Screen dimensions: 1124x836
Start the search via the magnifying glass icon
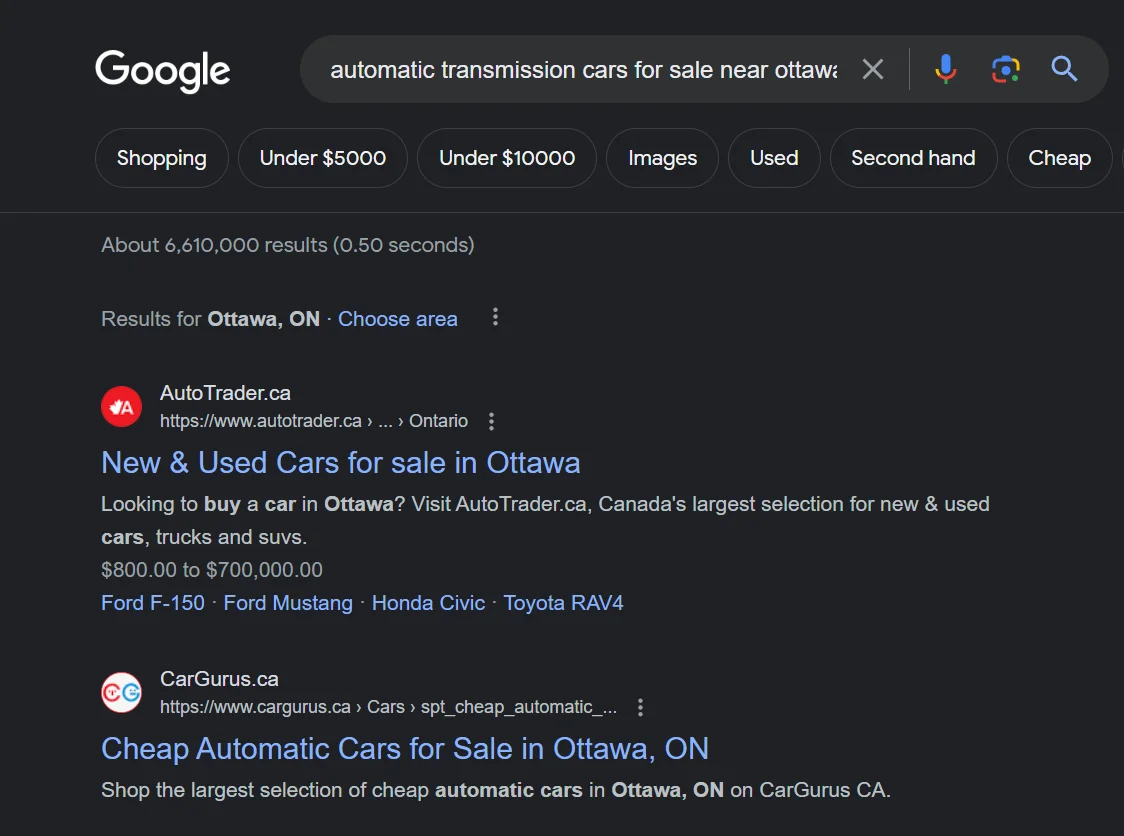[1064, 69]
